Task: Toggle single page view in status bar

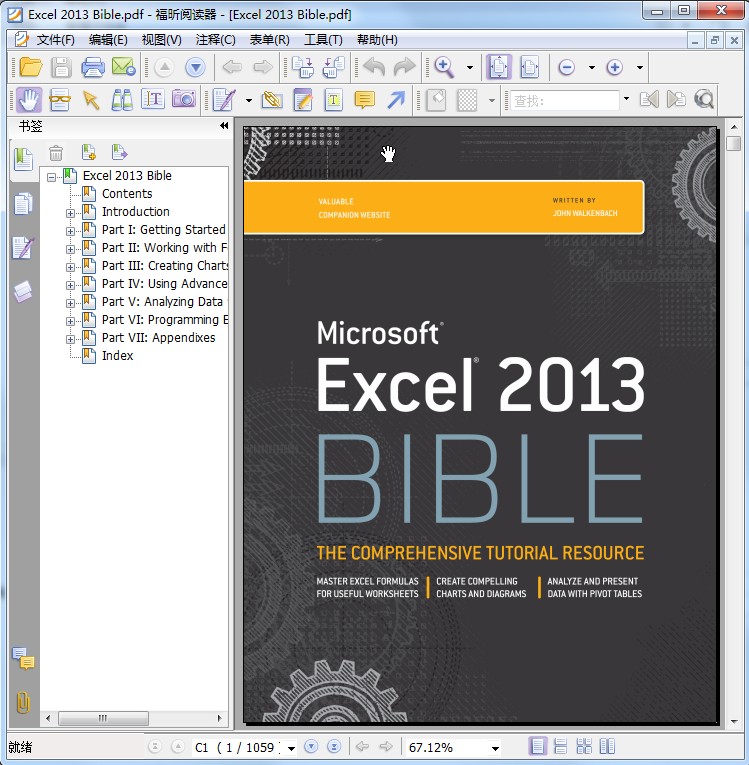Action: coord(538,747)
